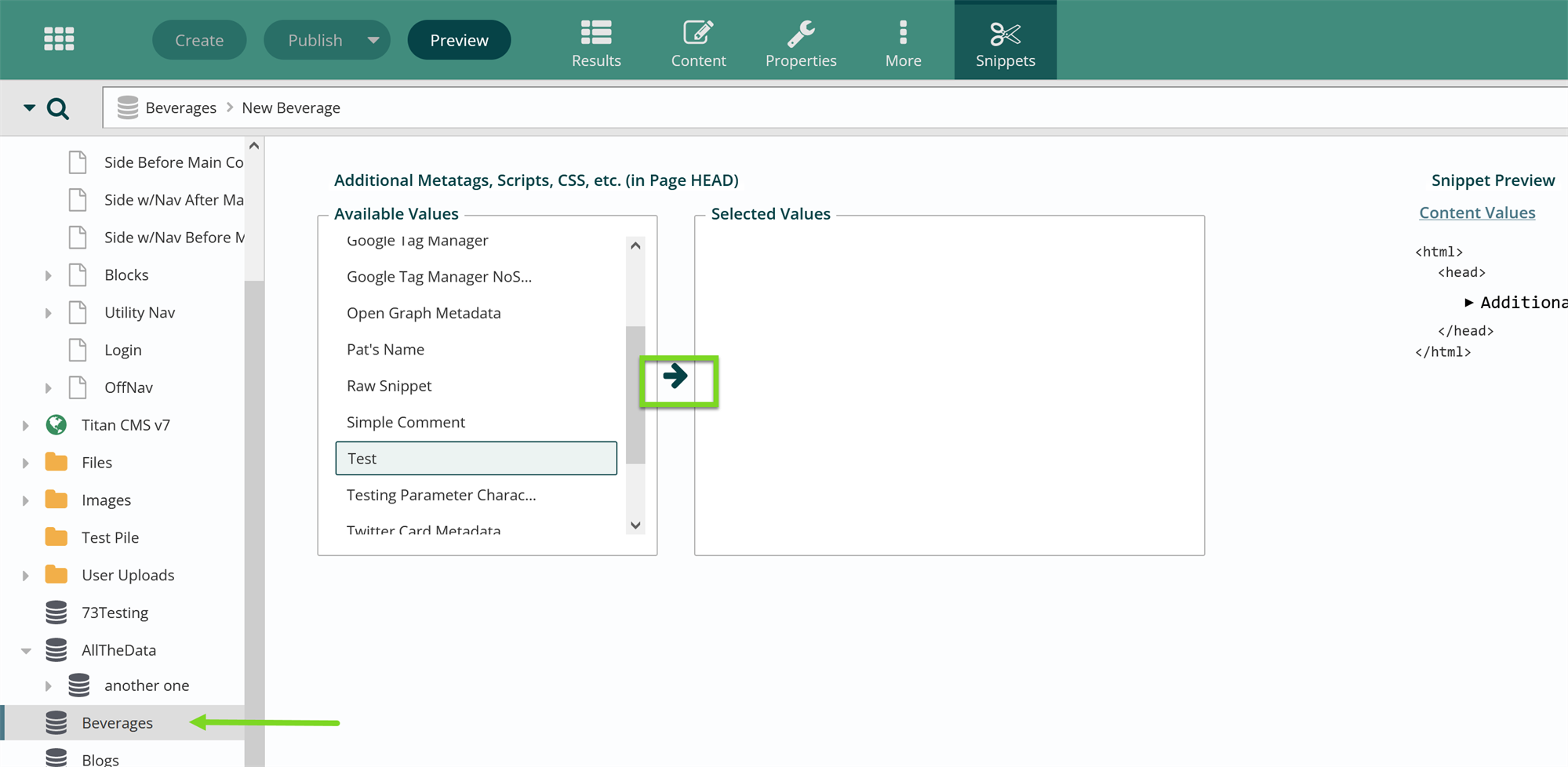Click the AllTheData database icon
Screen dimensions: 1568x767
pos(56,650)
